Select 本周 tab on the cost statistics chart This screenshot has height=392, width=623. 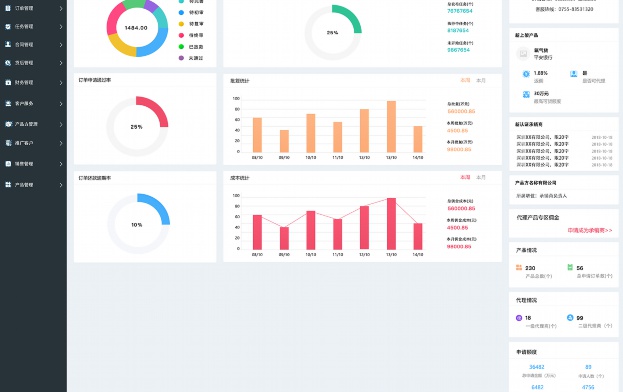point(465,178)
